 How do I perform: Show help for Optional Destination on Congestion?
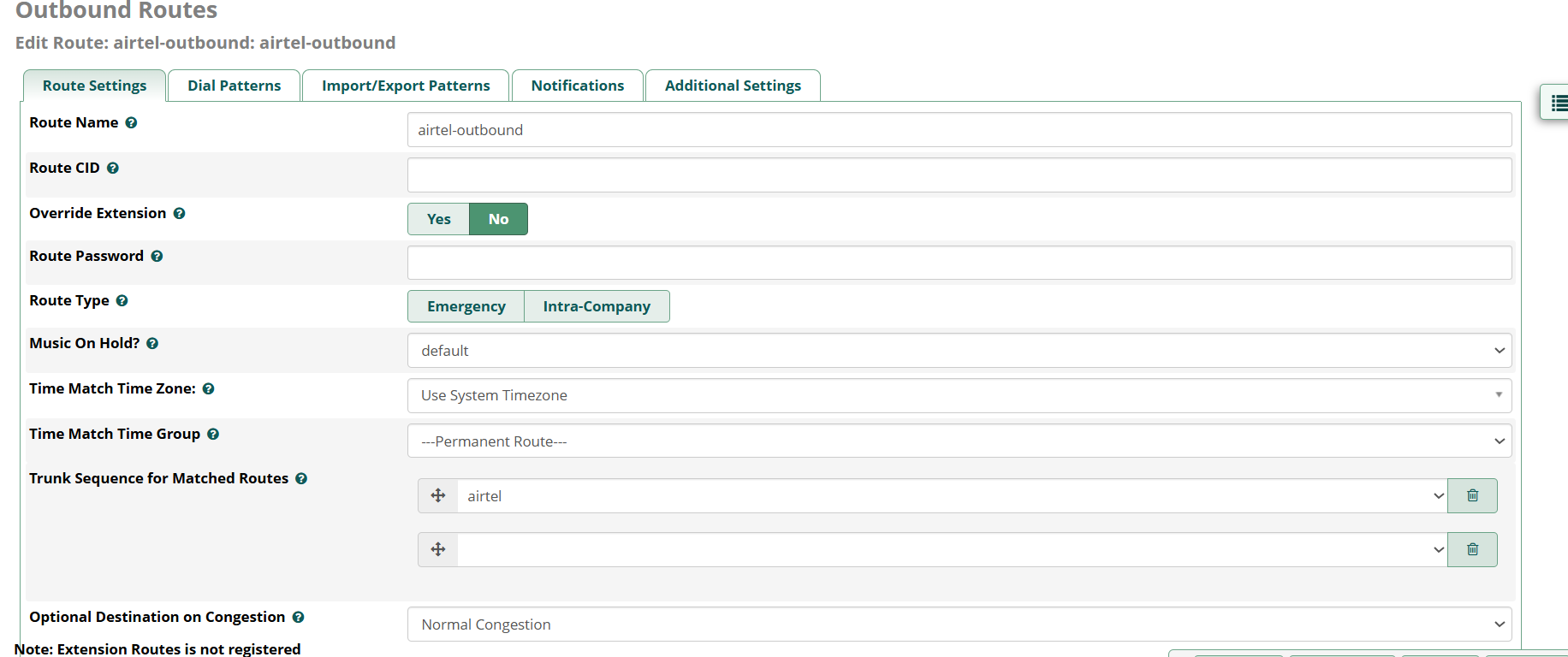[x=298, y=618]
